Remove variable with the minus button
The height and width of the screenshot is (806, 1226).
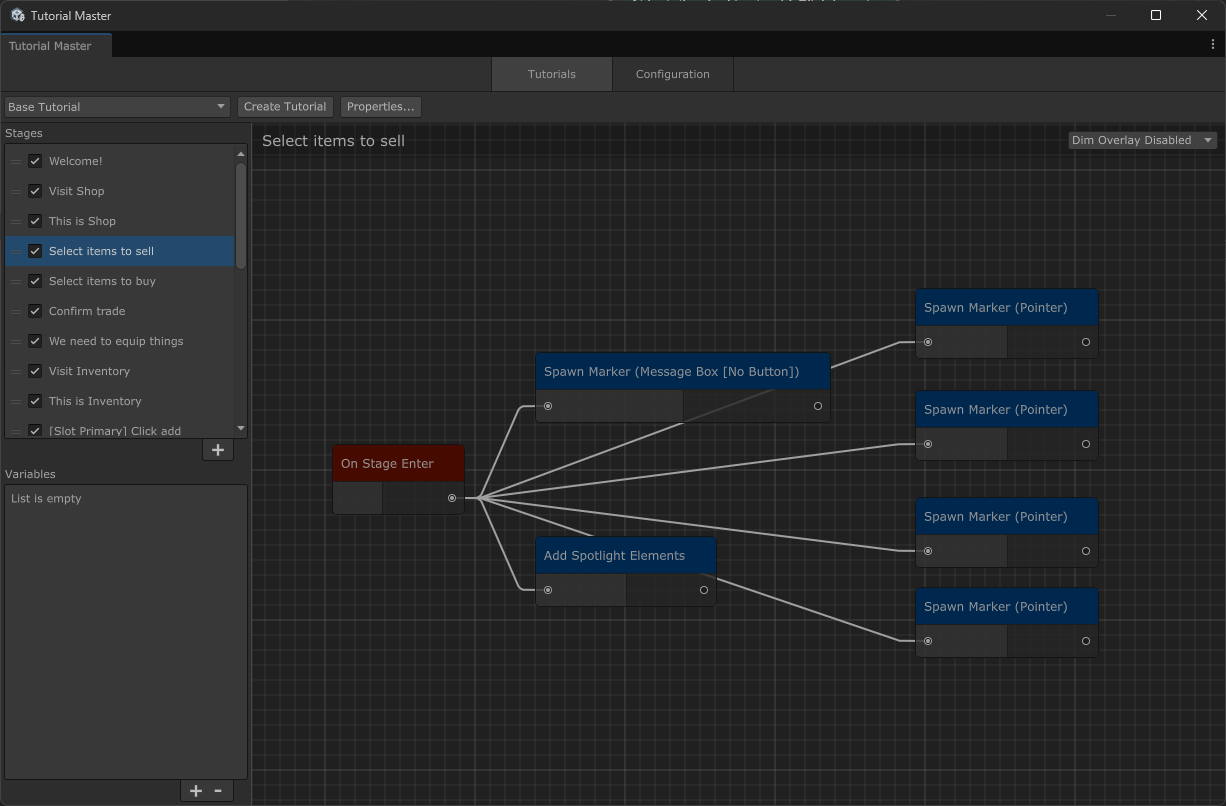coord(219,790)
